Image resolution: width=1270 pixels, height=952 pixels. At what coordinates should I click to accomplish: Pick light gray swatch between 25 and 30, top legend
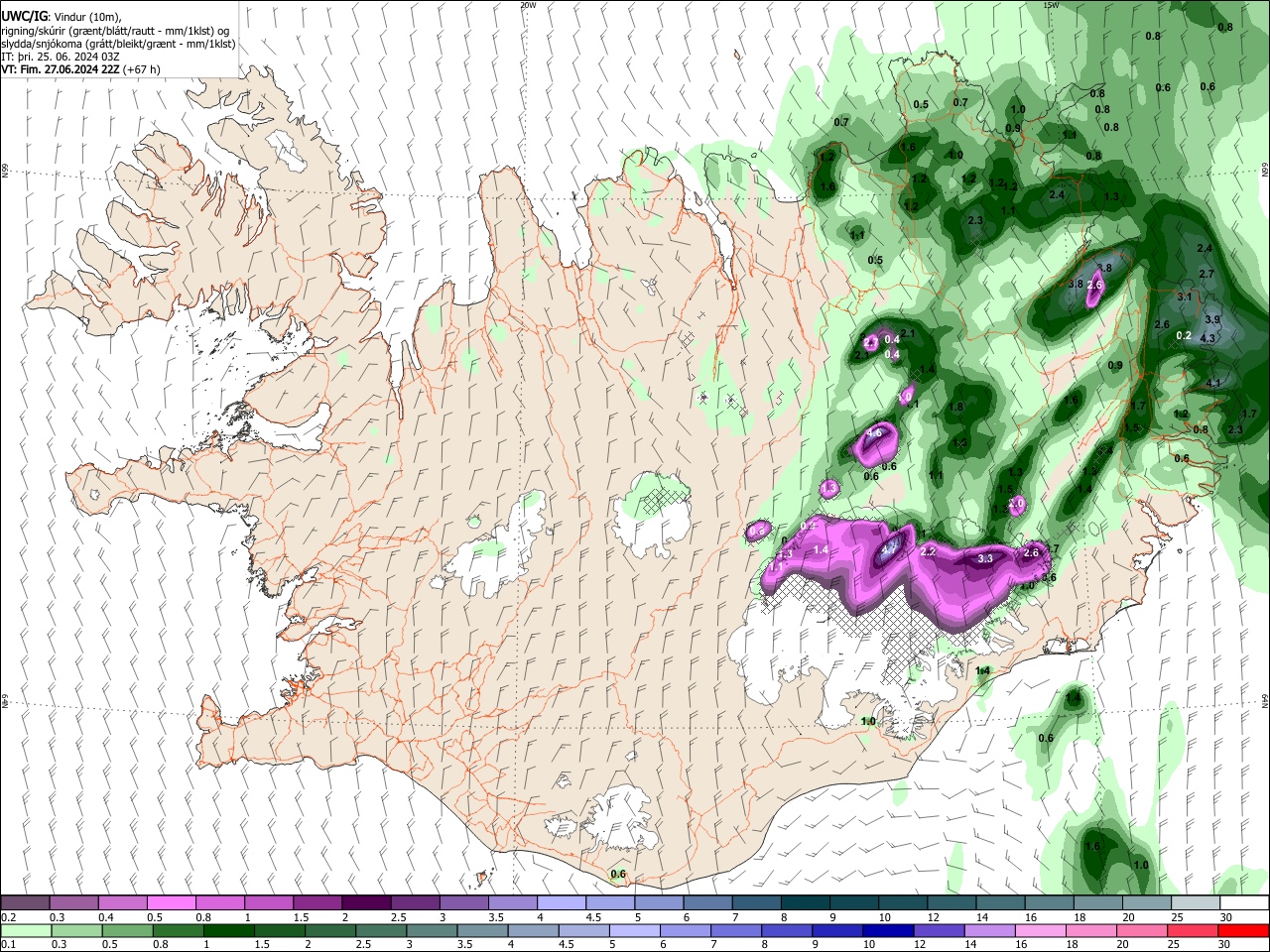1197,903
